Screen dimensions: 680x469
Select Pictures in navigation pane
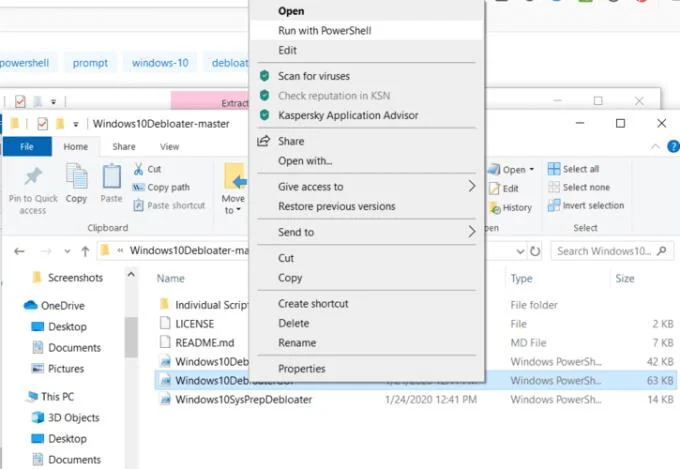[58, 369]
